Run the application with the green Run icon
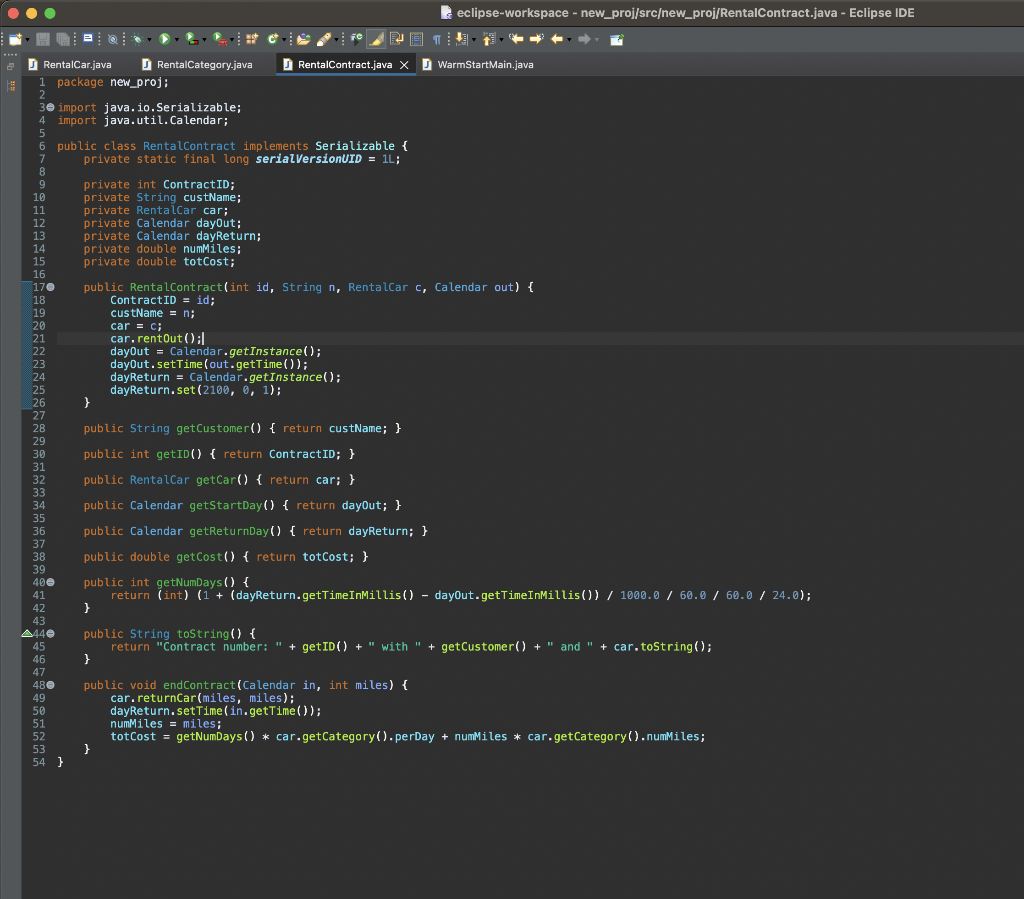 pyautogui.click(x=163, y=38)
